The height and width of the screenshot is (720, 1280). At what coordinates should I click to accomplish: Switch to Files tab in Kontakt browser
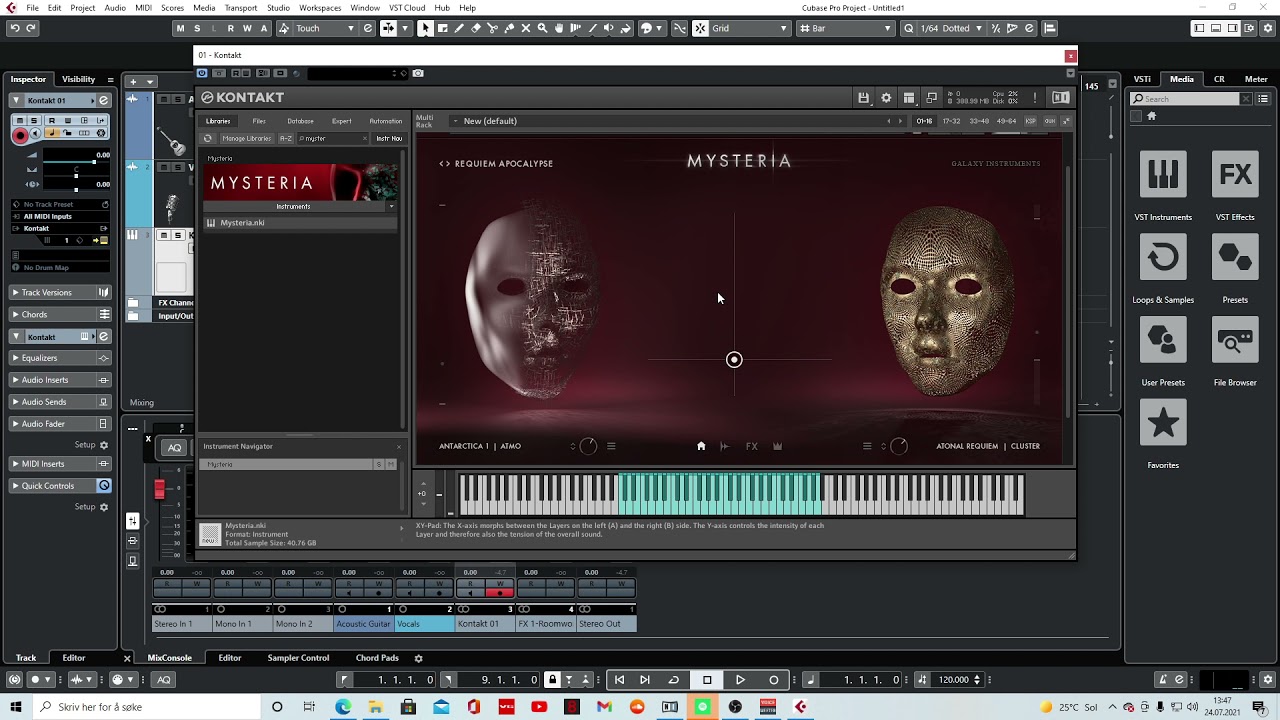259,121
